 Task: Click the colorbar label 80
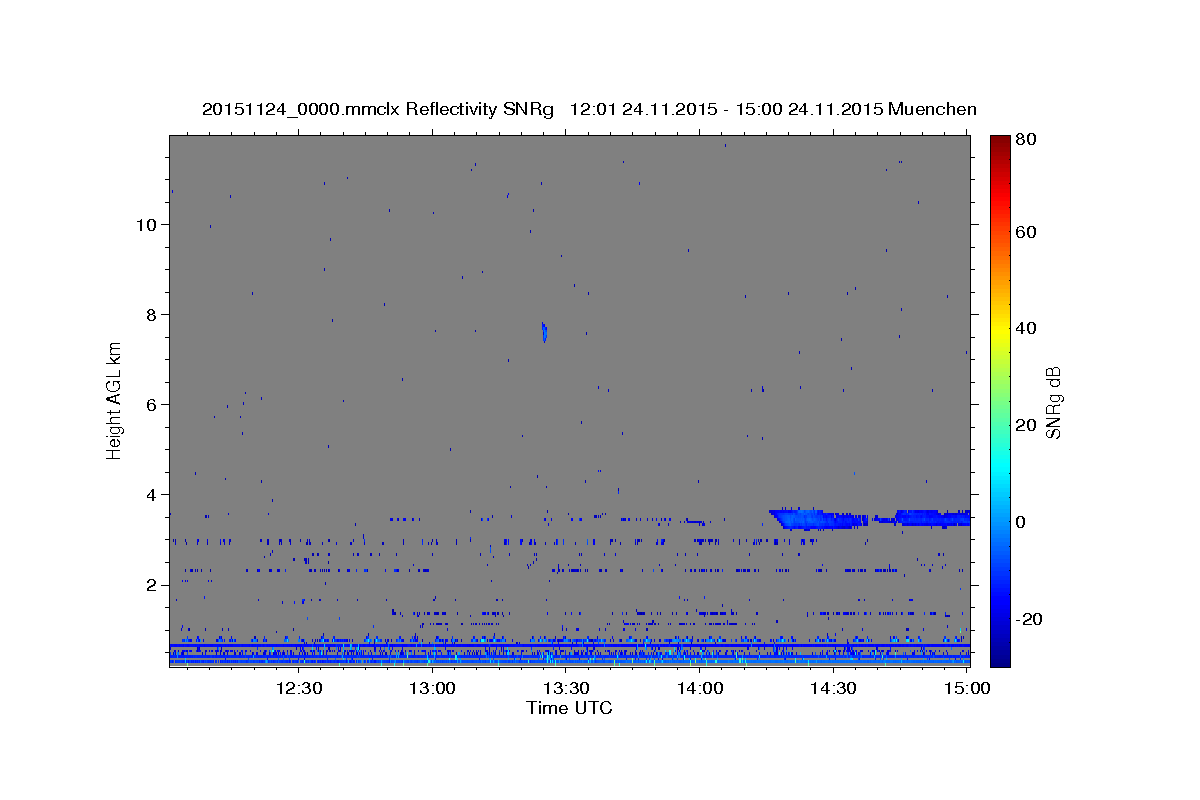(x=1027, y=140)
